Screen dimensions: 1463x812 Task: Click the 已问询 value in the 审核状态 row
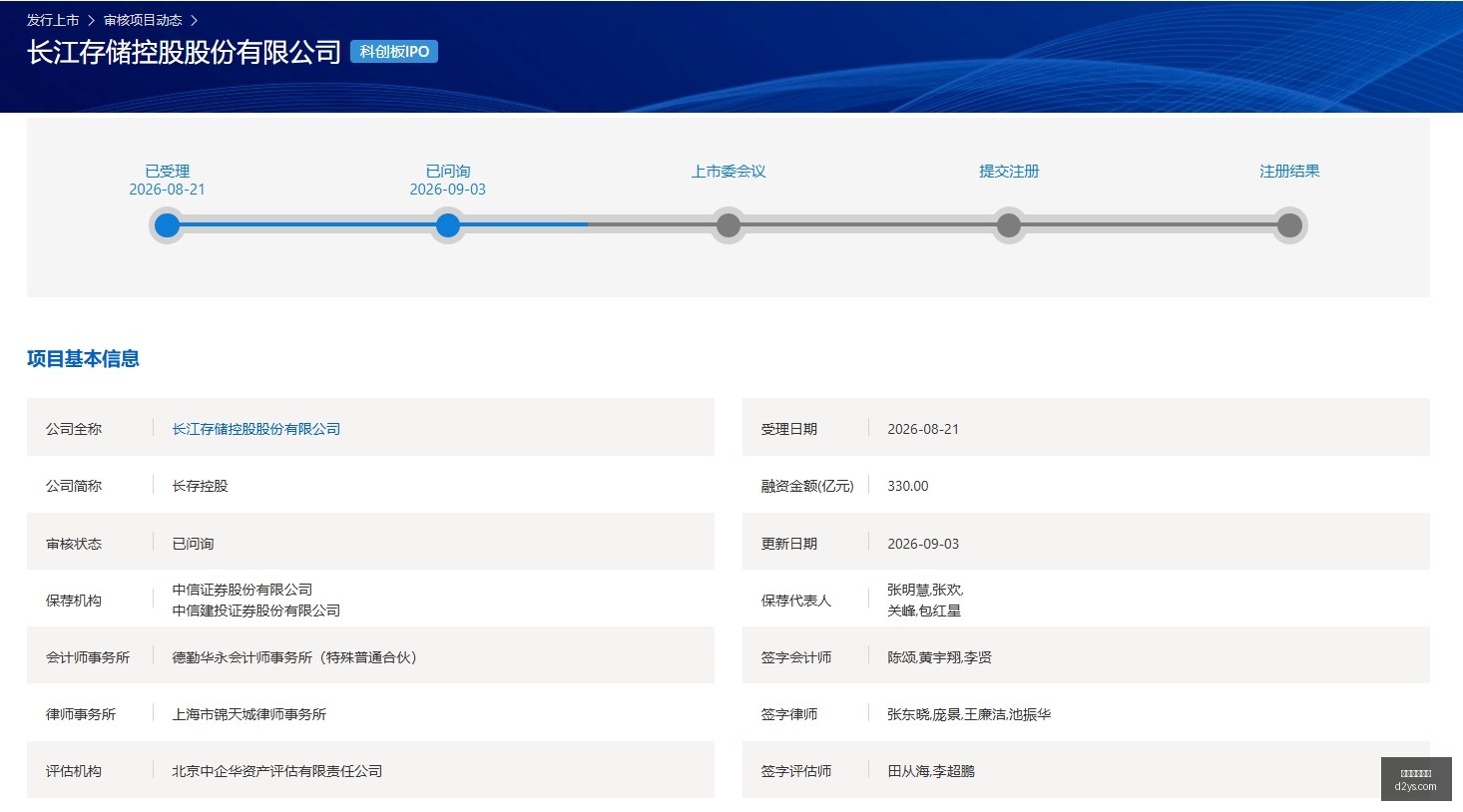pos(193,544)
